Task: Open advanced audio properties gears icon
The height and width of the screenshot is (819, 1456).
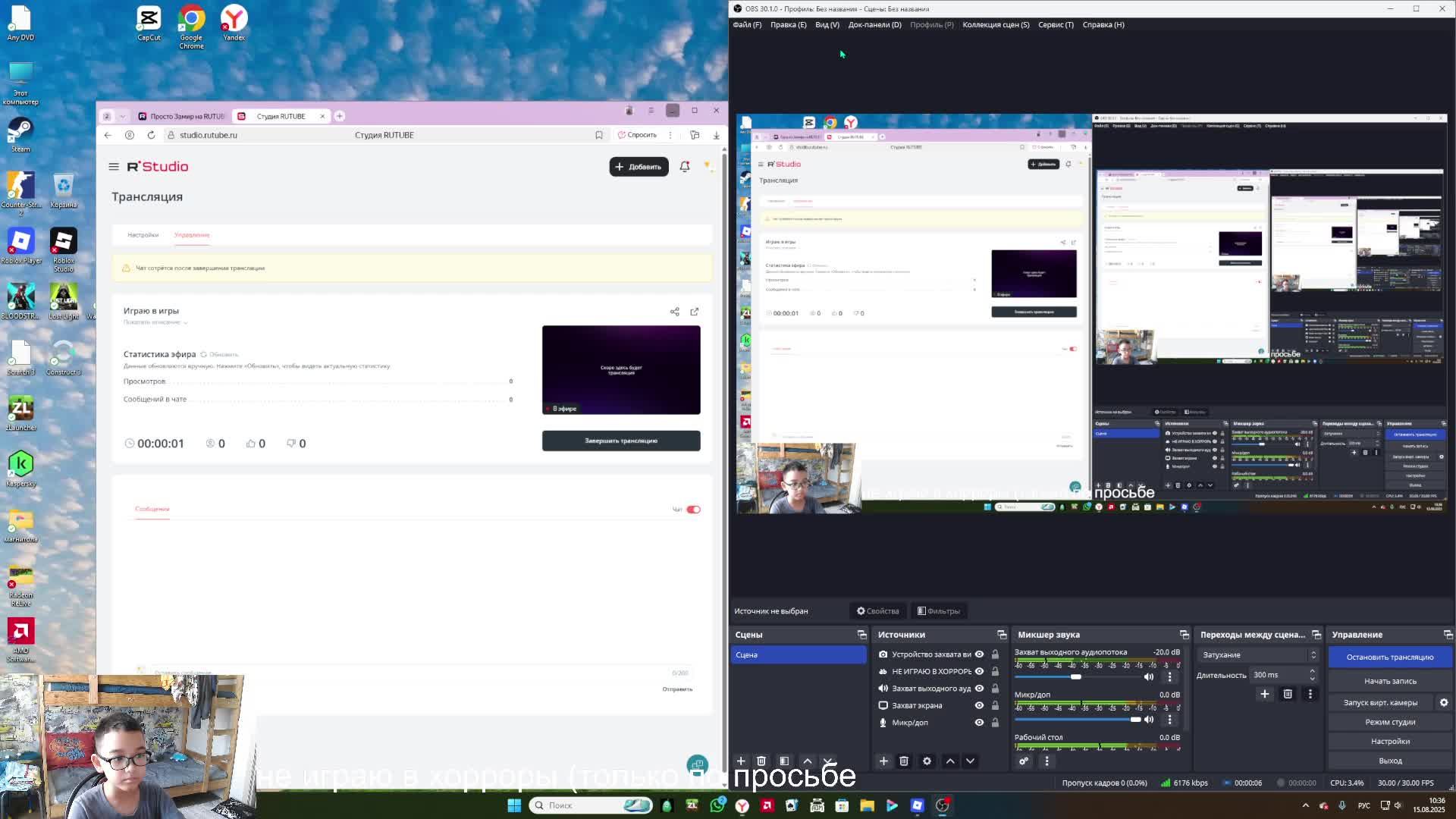Action: [x=1024, y=761]
